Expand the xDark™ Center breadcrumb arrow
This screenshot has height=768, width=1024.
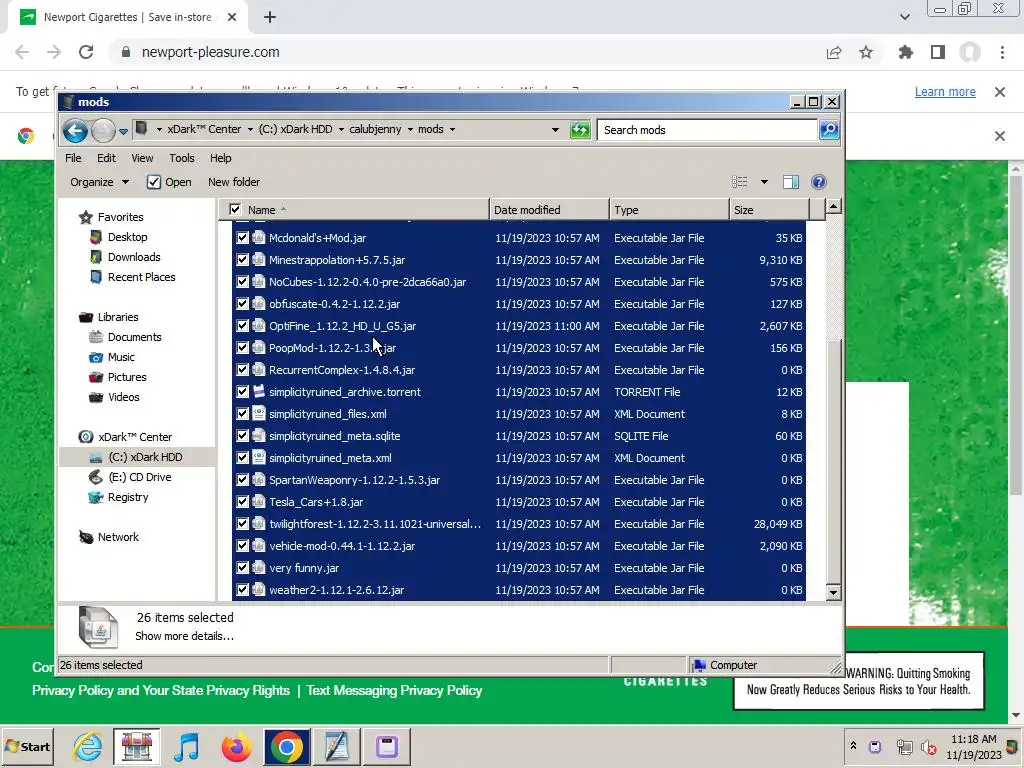[249, 129]
